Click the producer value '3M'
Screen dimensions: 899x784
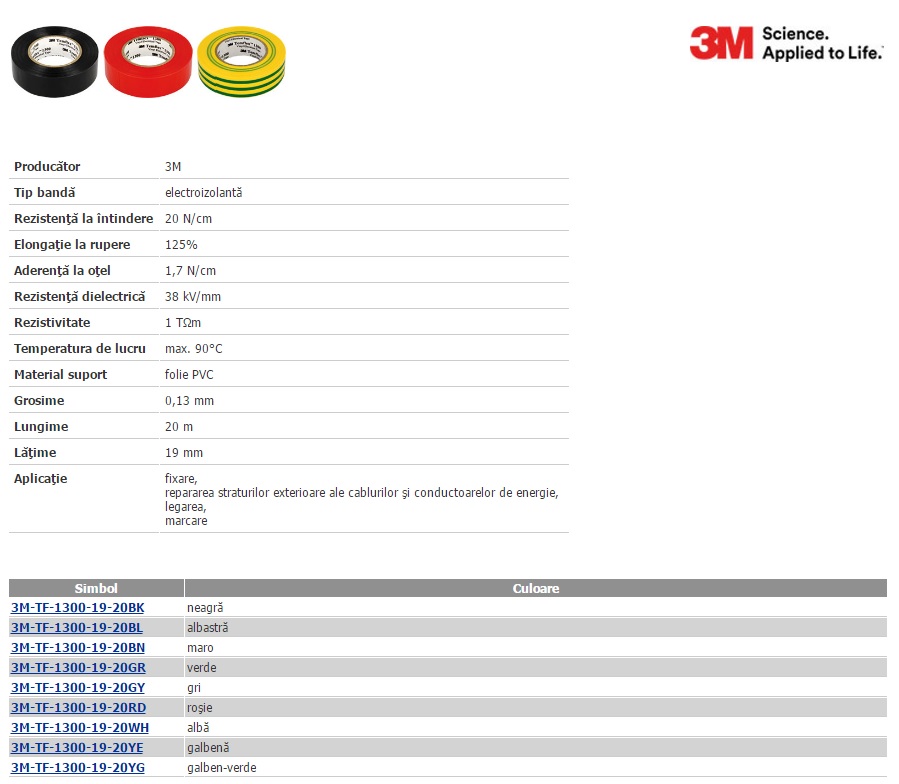173,167
